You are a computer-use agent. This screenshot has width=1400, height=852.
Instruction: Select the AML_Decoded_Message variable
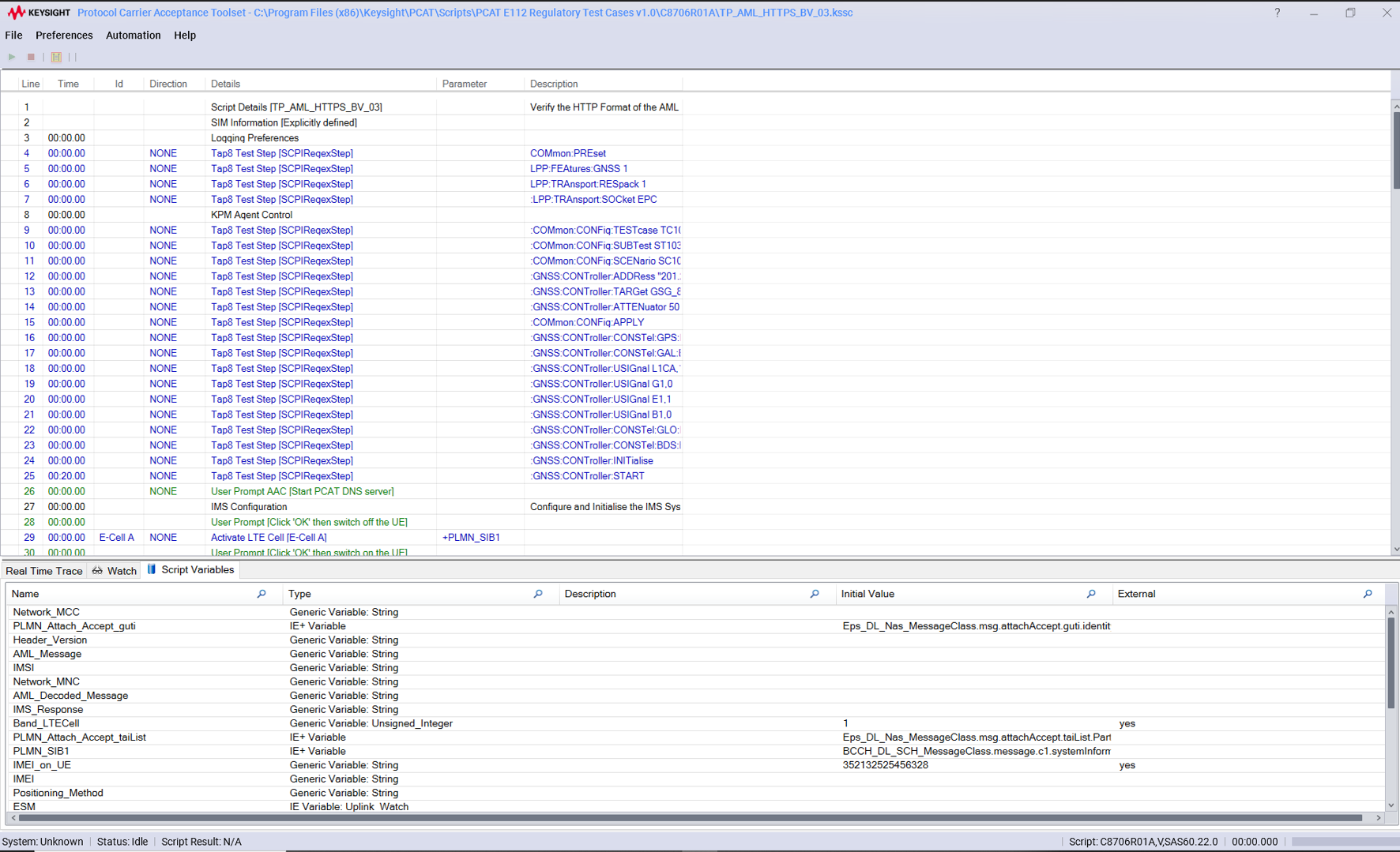(696, 696)
